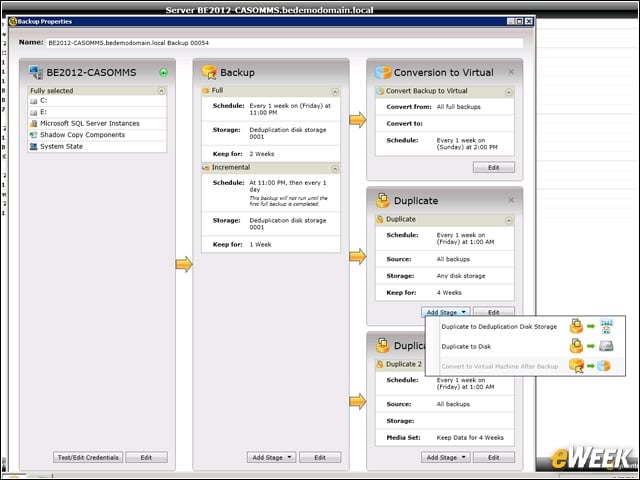Viewport: 640px width, 480px height.
Task: Click the Duplicate section small icon
Action: 380,219
